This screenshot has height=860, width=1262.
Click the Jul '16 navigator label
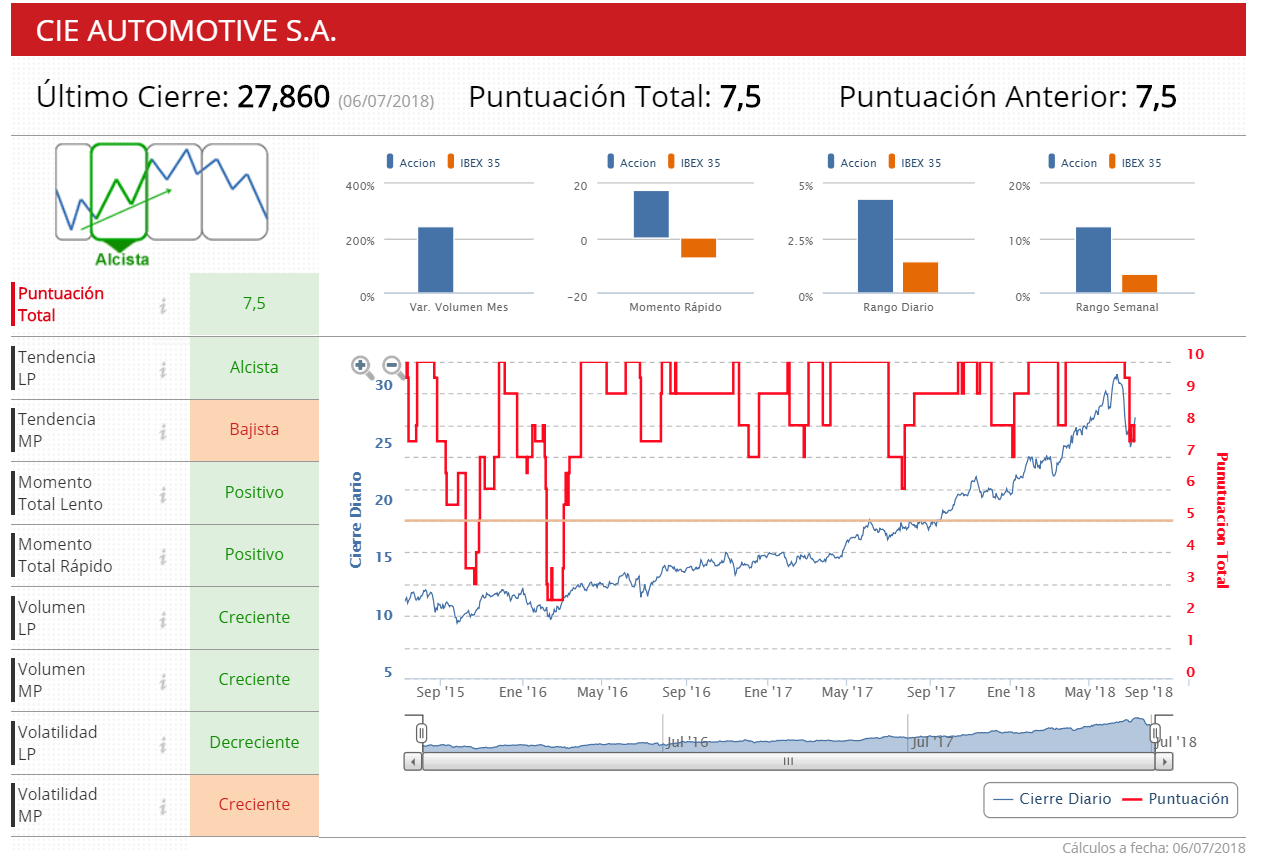click(x=686, y=742)
